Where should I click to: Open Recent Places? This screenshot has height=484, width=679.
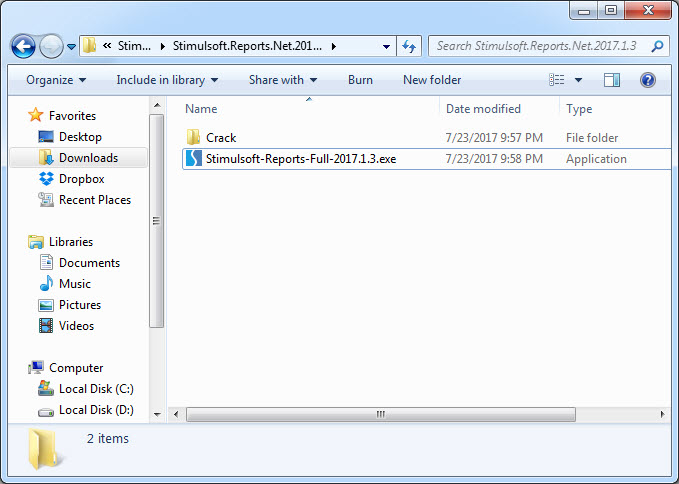click(x=95, y=200)
